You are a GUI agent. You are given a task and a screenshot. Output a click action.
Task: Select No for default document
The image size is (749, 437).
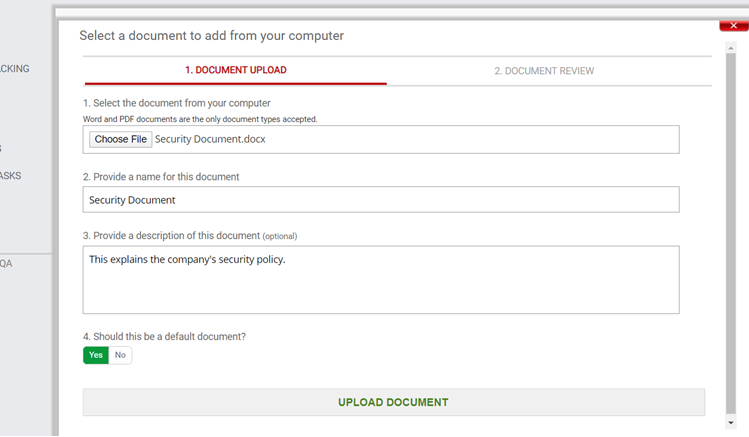[120, 355]
